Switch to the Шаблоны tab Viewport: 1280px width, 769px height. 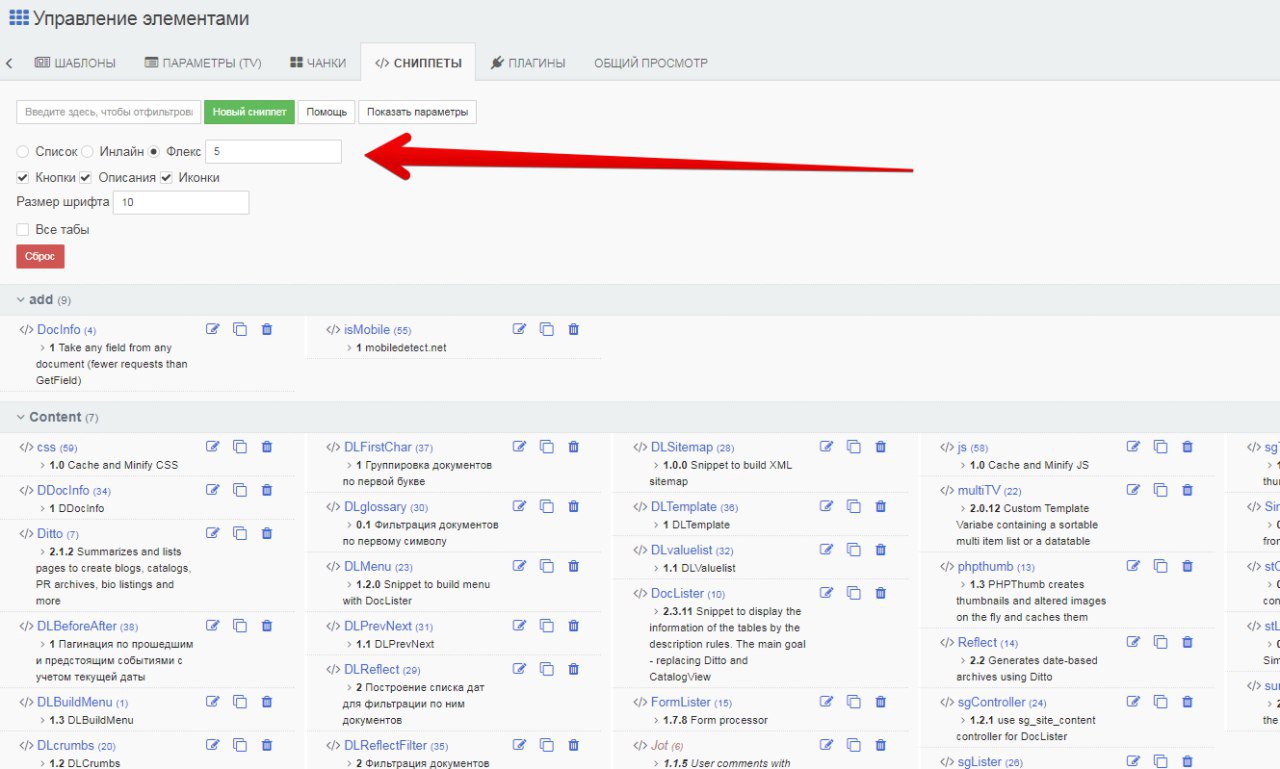click(75, 63)
